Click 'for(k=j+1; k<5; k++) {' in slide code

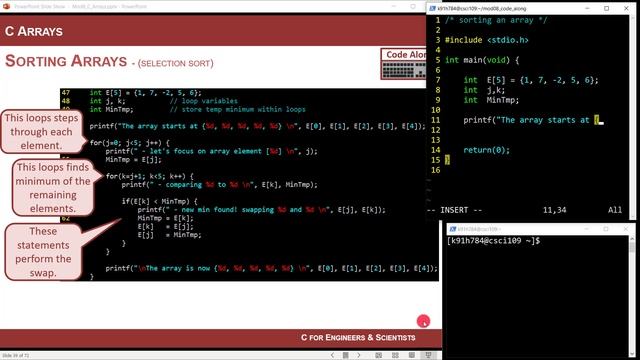click(x=149, y=176)
